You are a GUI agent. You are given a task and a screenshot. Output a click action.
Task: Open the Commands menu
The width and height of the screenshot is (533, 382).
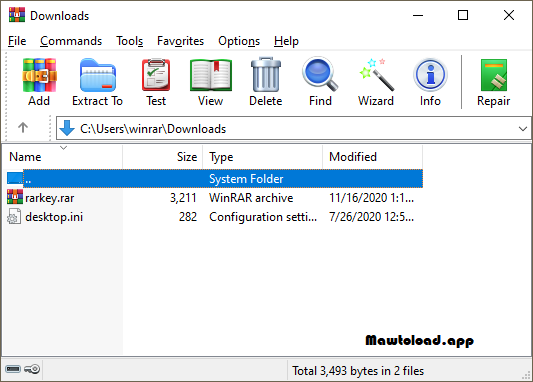point(71,41)
